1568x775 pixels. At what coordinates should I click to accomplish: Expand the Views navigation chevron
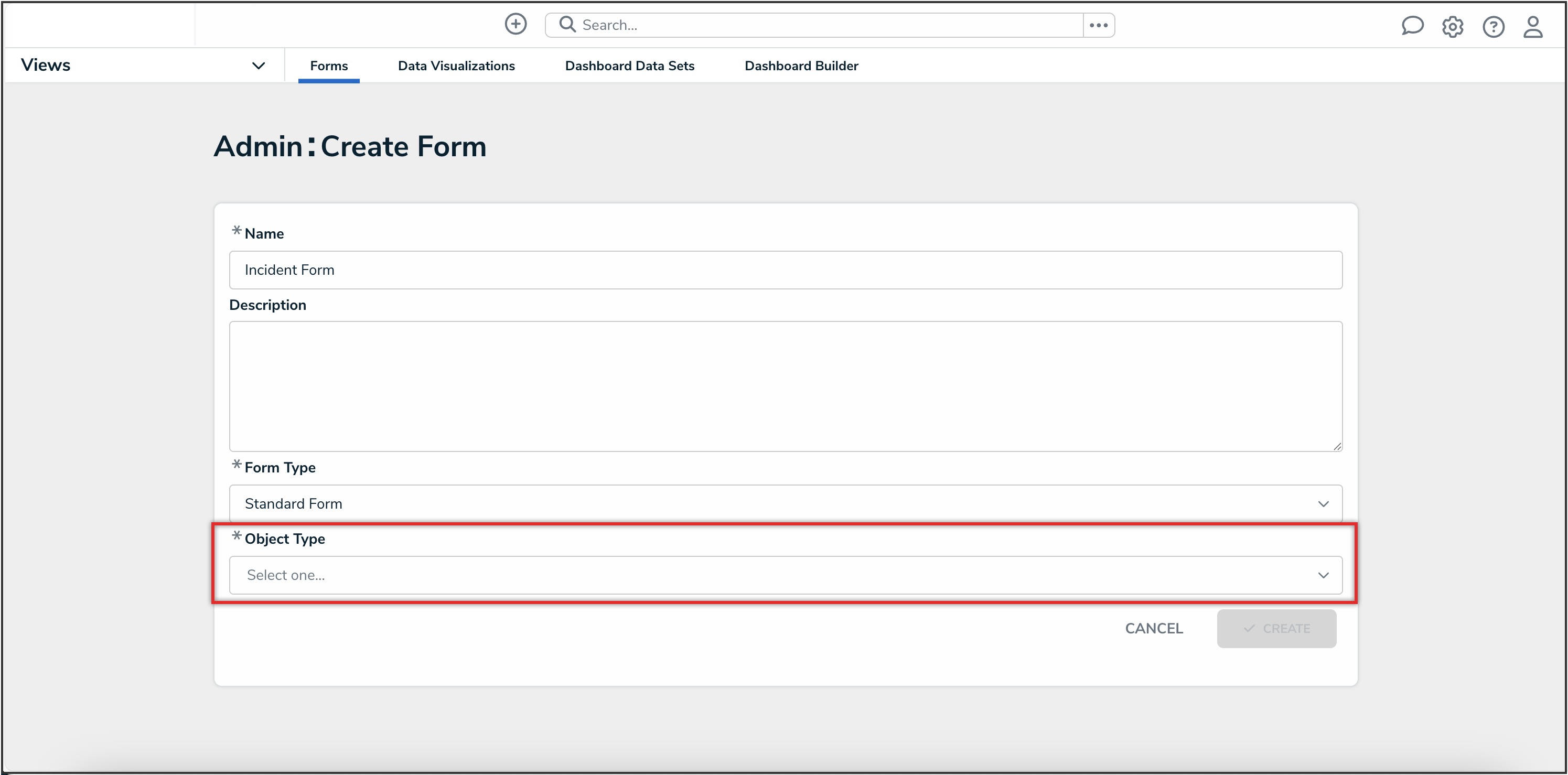pos(258,66)
